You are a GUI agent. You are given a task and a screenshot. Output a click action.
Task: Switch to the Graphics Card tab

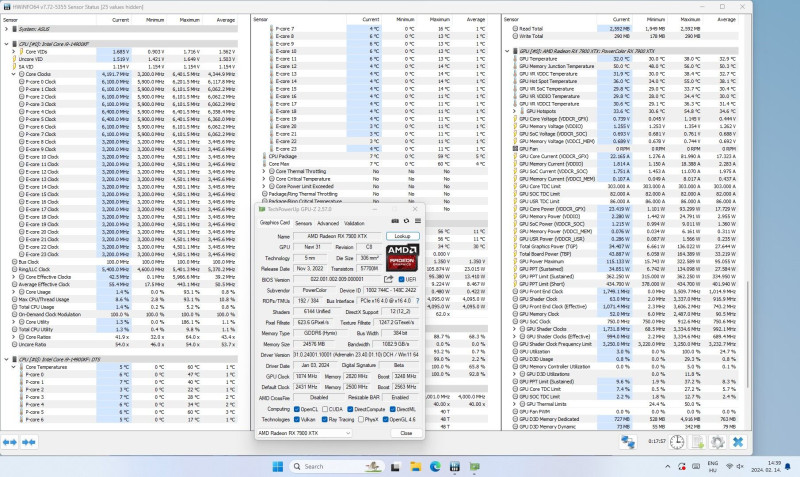[x=274, y=222]
